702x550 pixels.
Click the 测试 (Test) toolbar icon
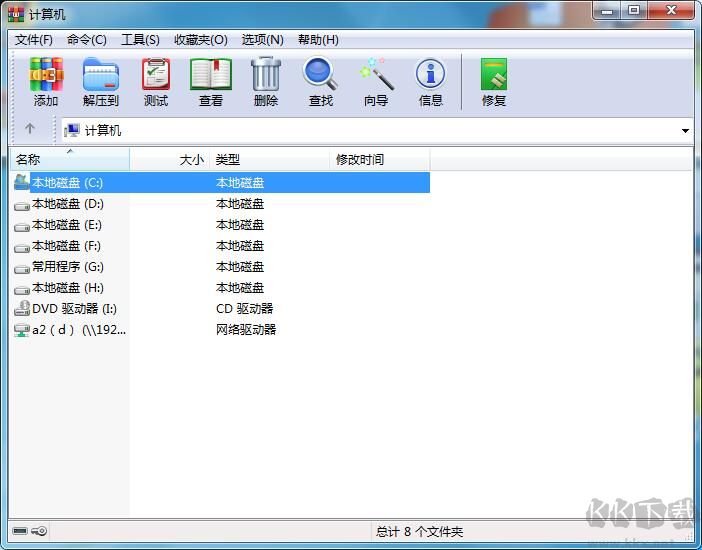[156, 81]
